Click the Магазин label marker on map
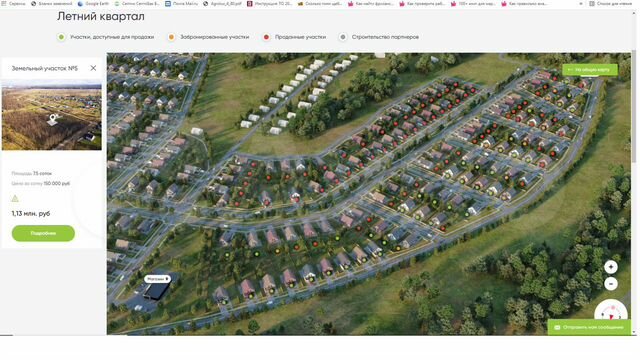The height and width of the screenshot is (360, 640). point(157,279)
